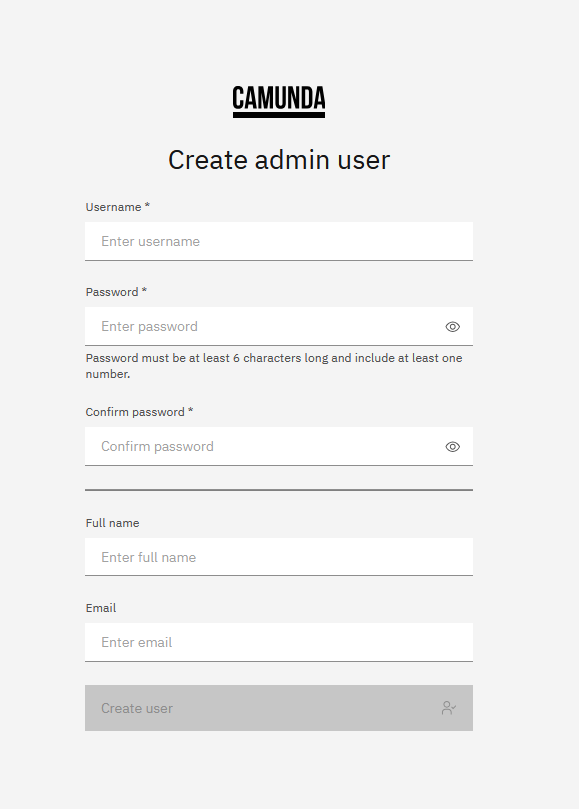Reveal the confirm password field contents
Screen dimensions: 579x809
(452, 446)
